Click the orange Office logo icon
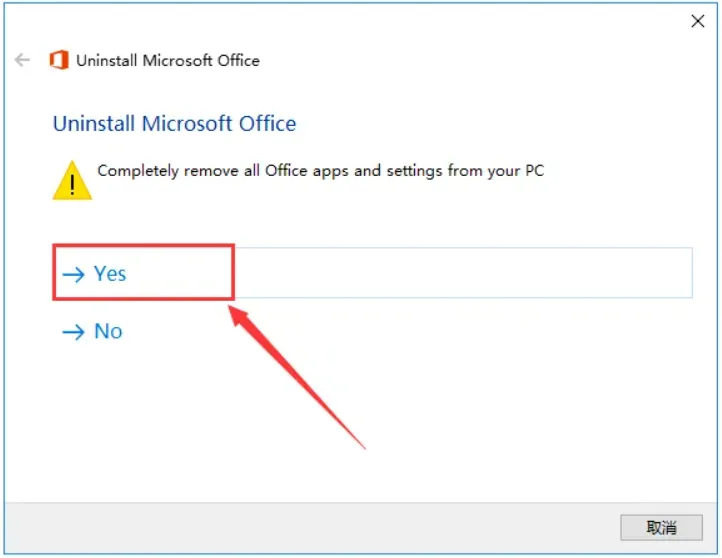This screenshot has height=558, width=722. (59, 60)
